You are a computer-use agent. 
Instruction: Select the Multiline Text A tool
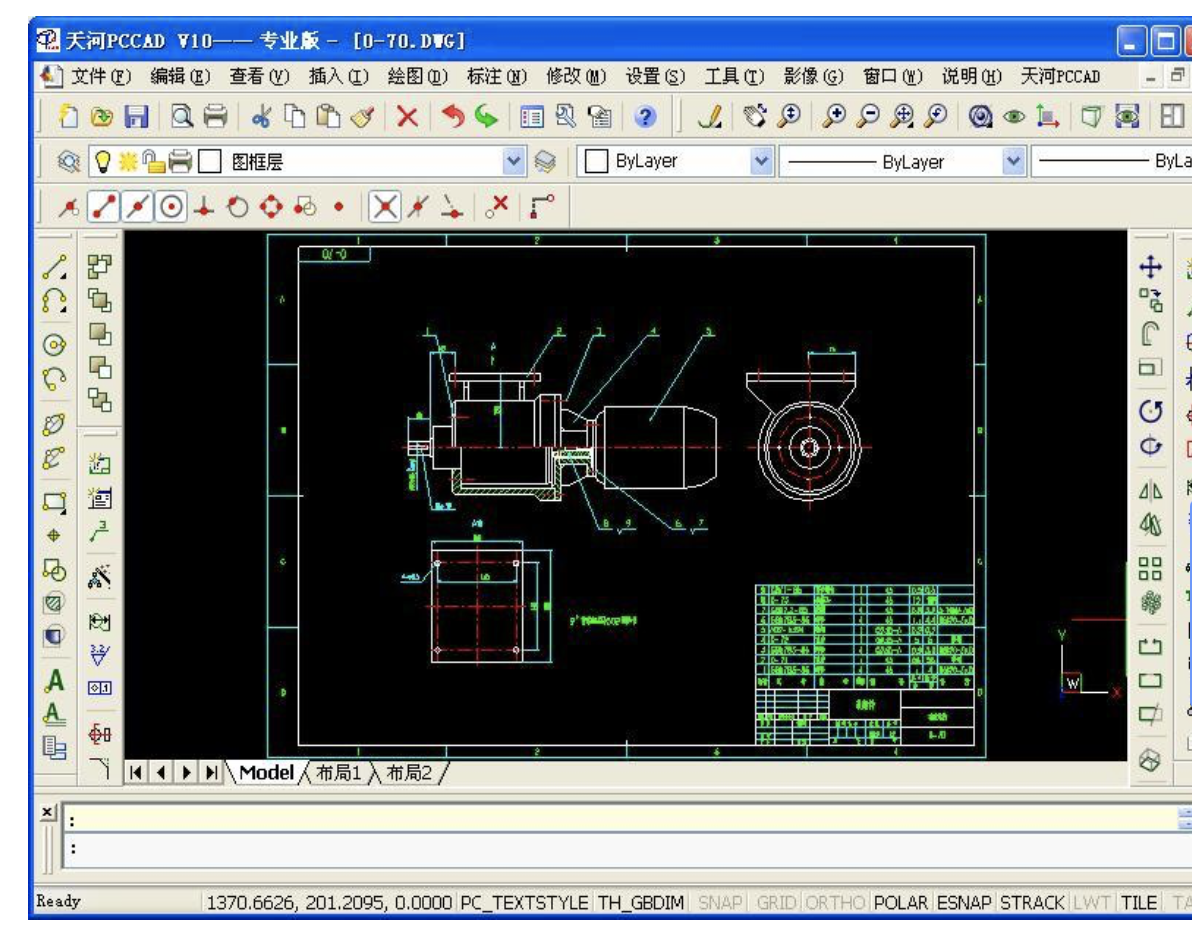point(56,680)
